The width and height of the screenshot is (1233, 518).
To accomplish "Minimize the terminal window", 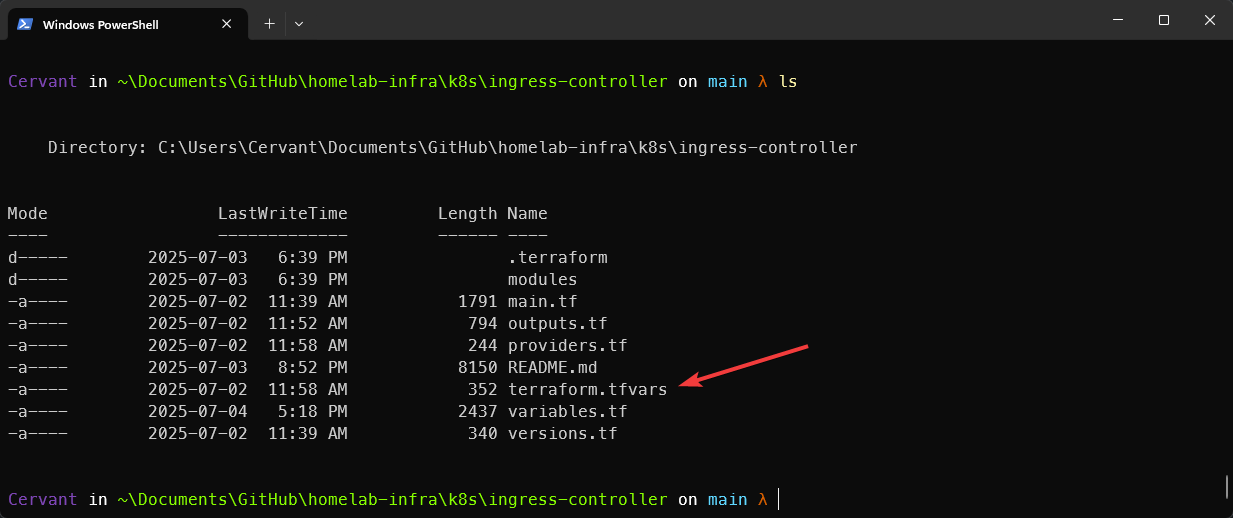I will pyautogui.click(x=1116, y=20).
